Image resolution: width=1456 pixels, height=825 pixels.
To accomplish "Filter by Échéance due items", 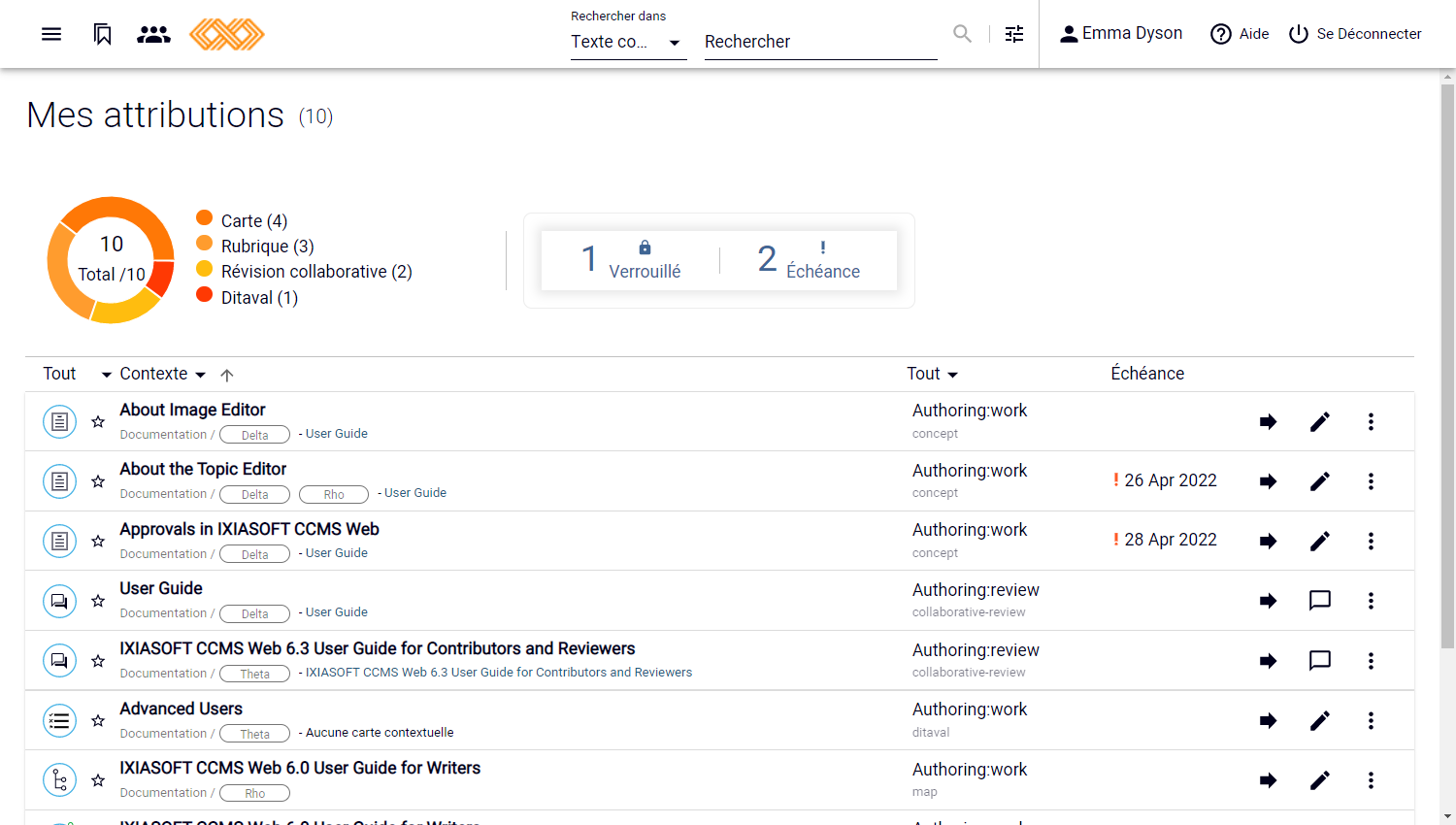I will (x=809, y=260).
